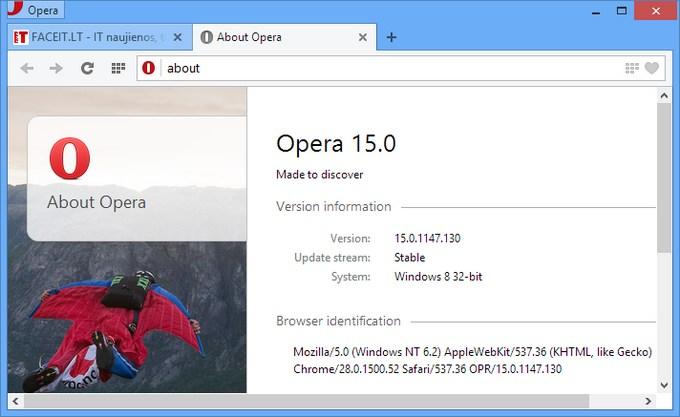Reload the current page
Viewport: 680px width, 417px height.
87,68
